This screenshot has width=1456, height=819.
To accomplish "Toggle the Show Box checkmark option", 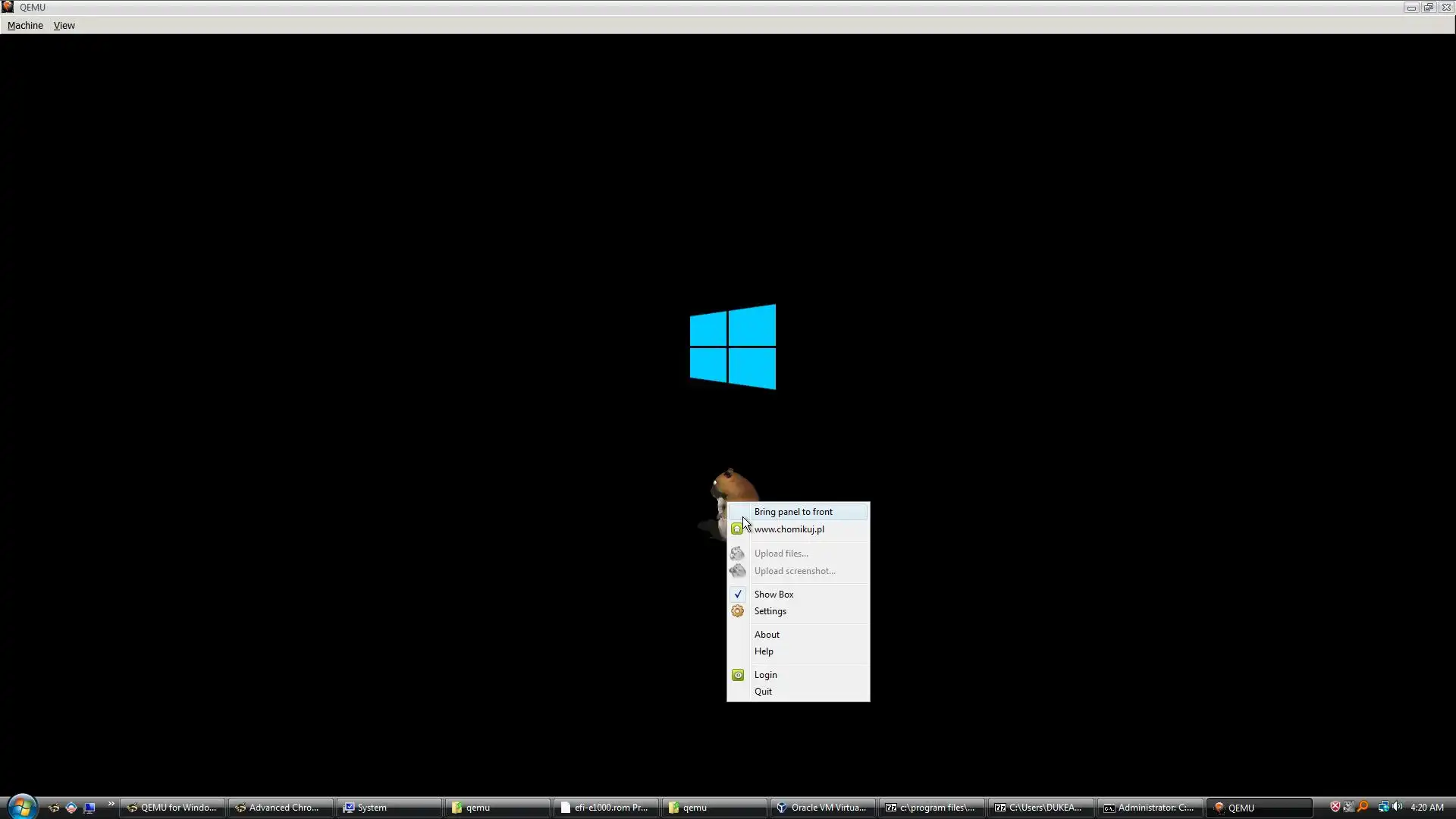I will tap(773, 595).
